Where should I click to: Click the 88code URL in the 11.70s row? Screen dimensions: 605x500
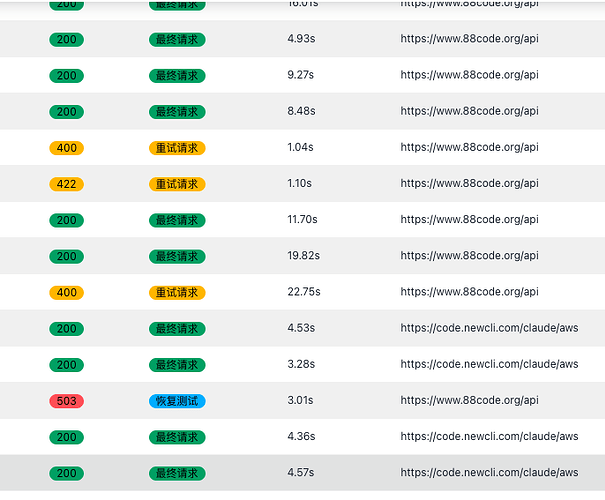pos(469,220)
